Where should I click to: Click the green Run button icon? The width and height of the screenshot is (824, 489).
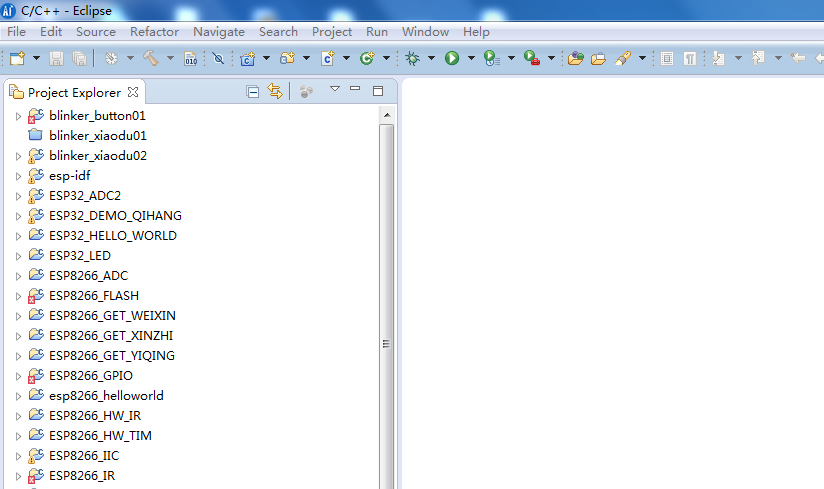(x=452, y=58)
